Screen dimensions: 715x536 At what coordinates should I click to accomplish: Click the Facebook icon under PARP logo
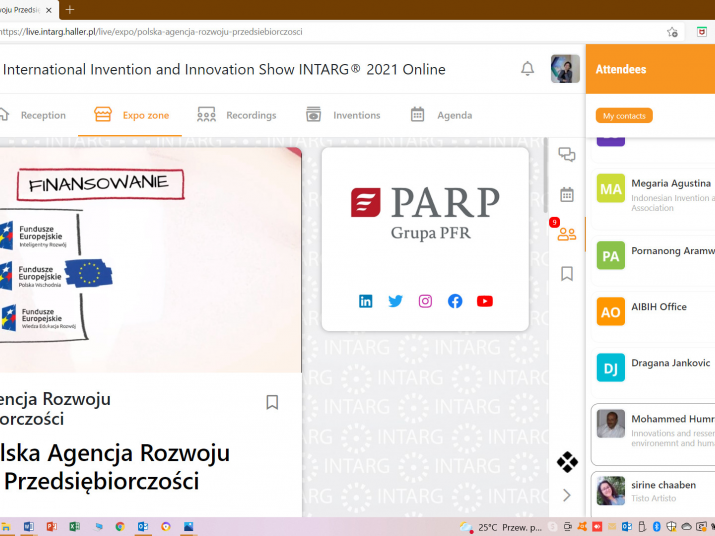455,301
